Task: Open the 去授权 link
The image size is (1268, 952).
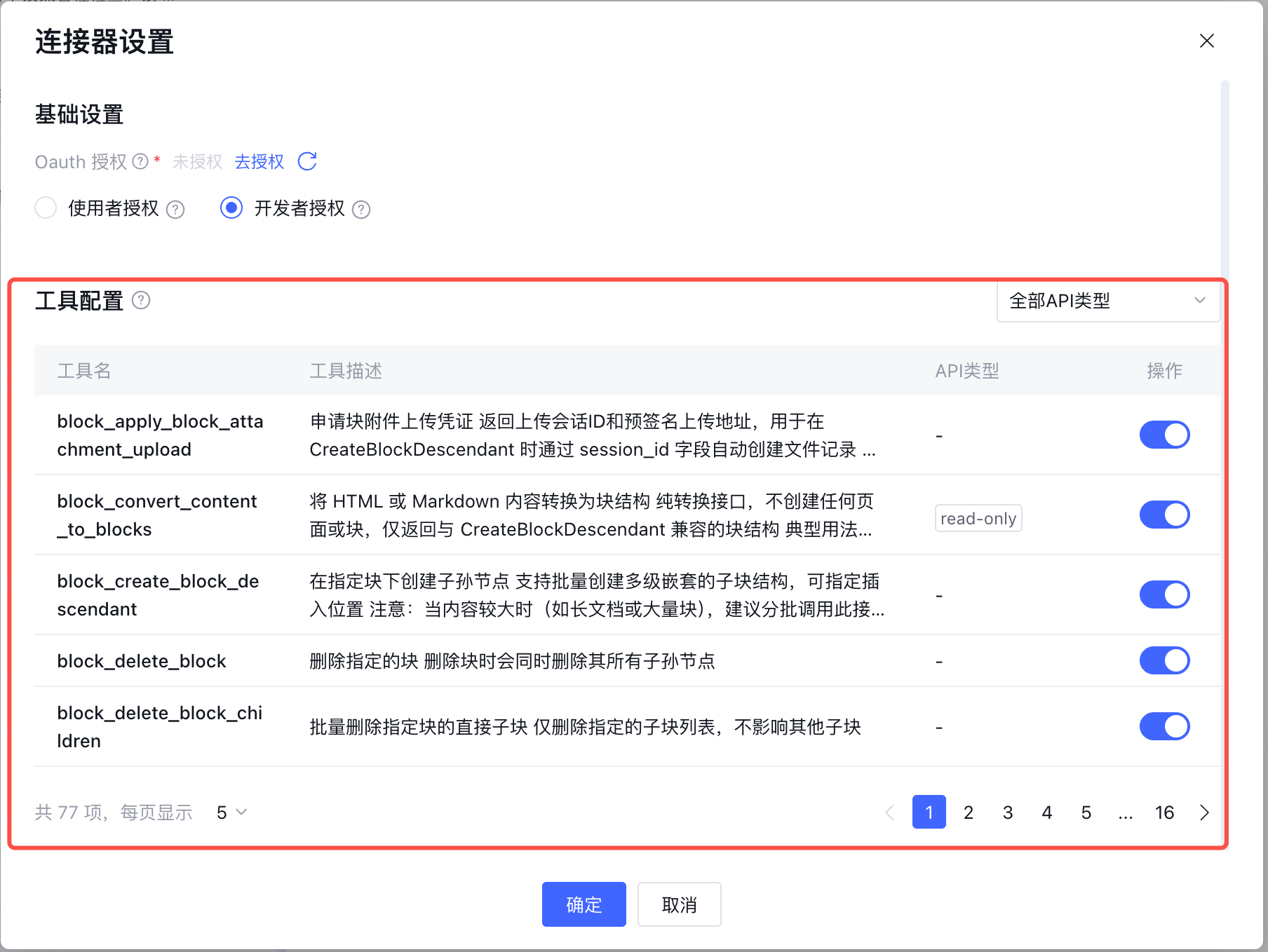Action: pos(259,162)
